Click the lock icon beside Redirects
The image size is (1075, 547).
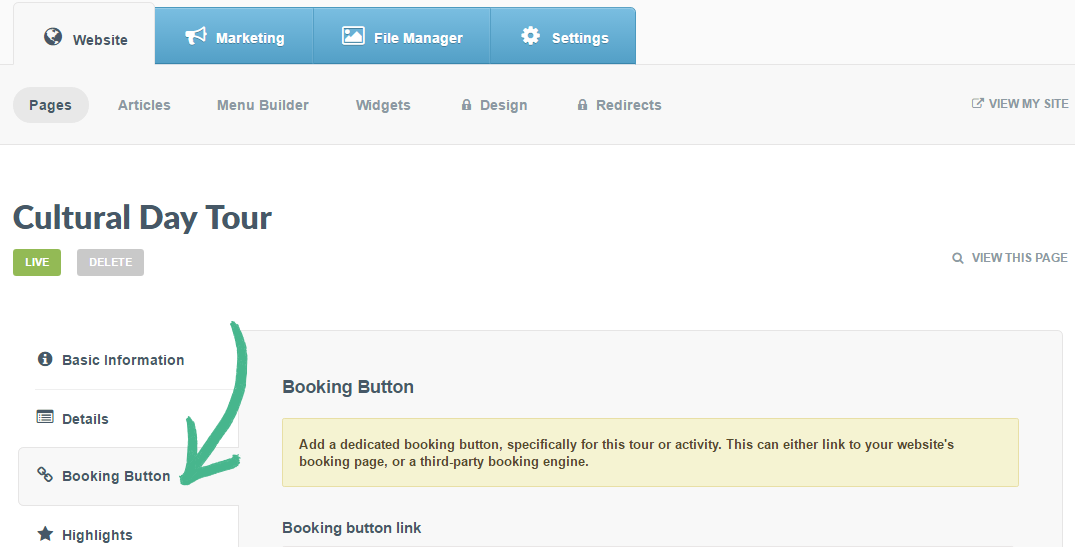coord(582,105)
